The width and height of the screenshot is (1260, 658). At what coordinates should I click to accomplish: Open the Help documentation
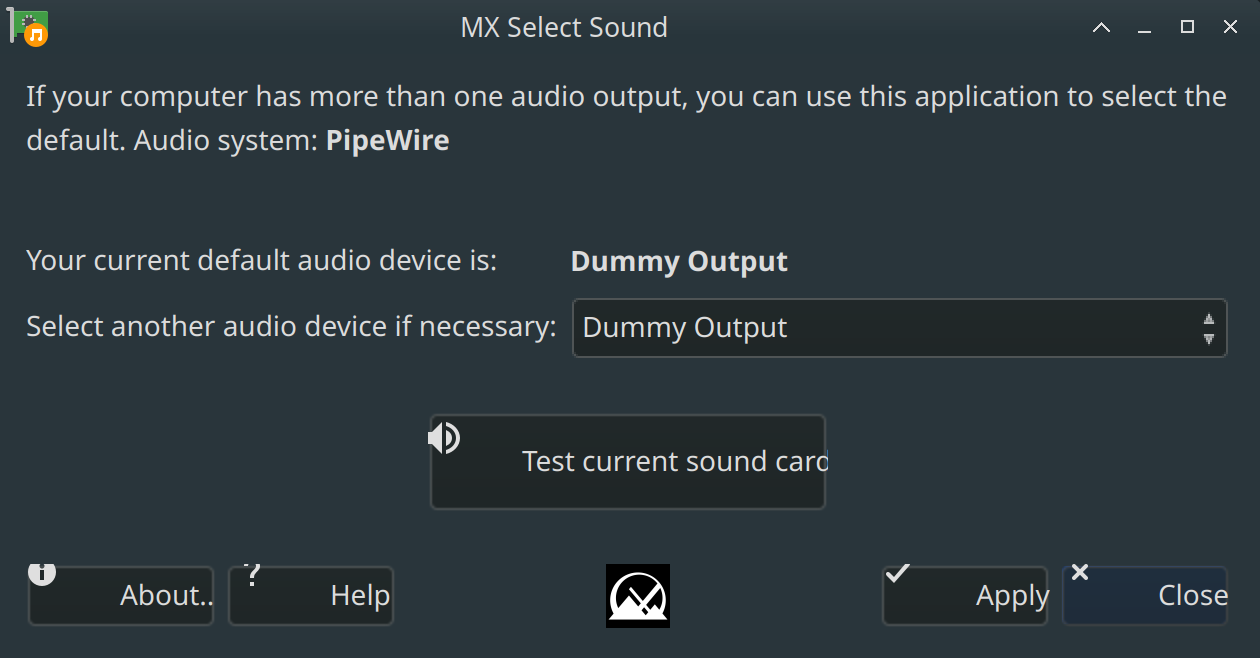311,596
